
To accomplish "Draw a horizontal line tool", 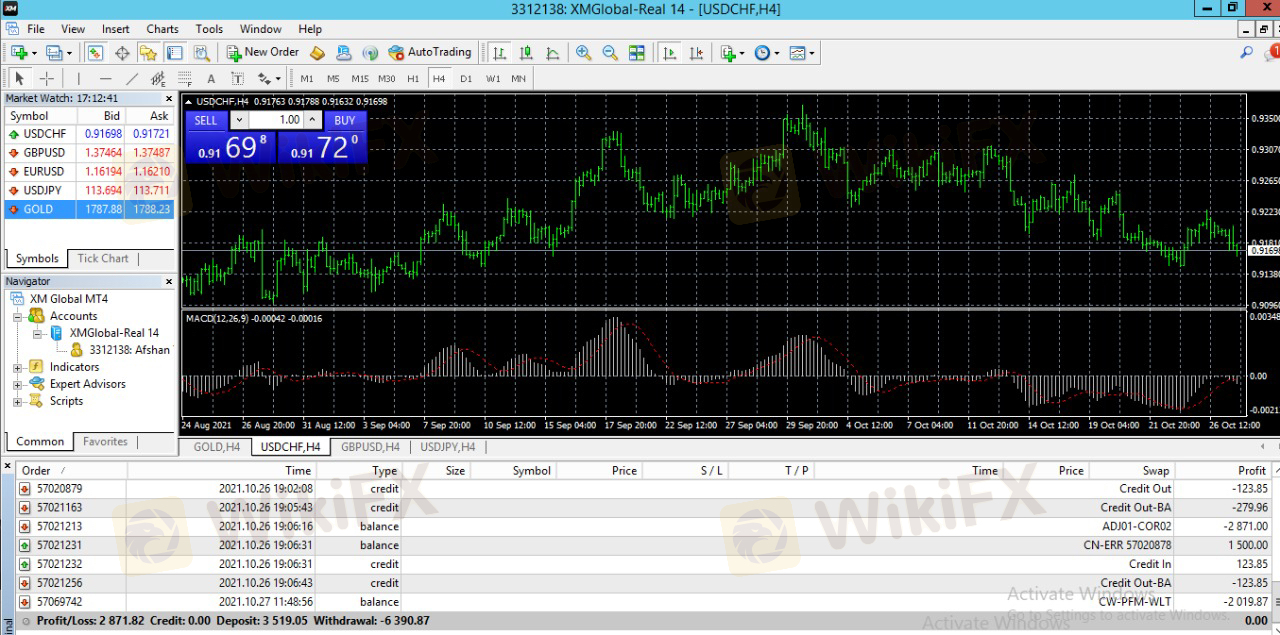I will [x=105, y=78].
